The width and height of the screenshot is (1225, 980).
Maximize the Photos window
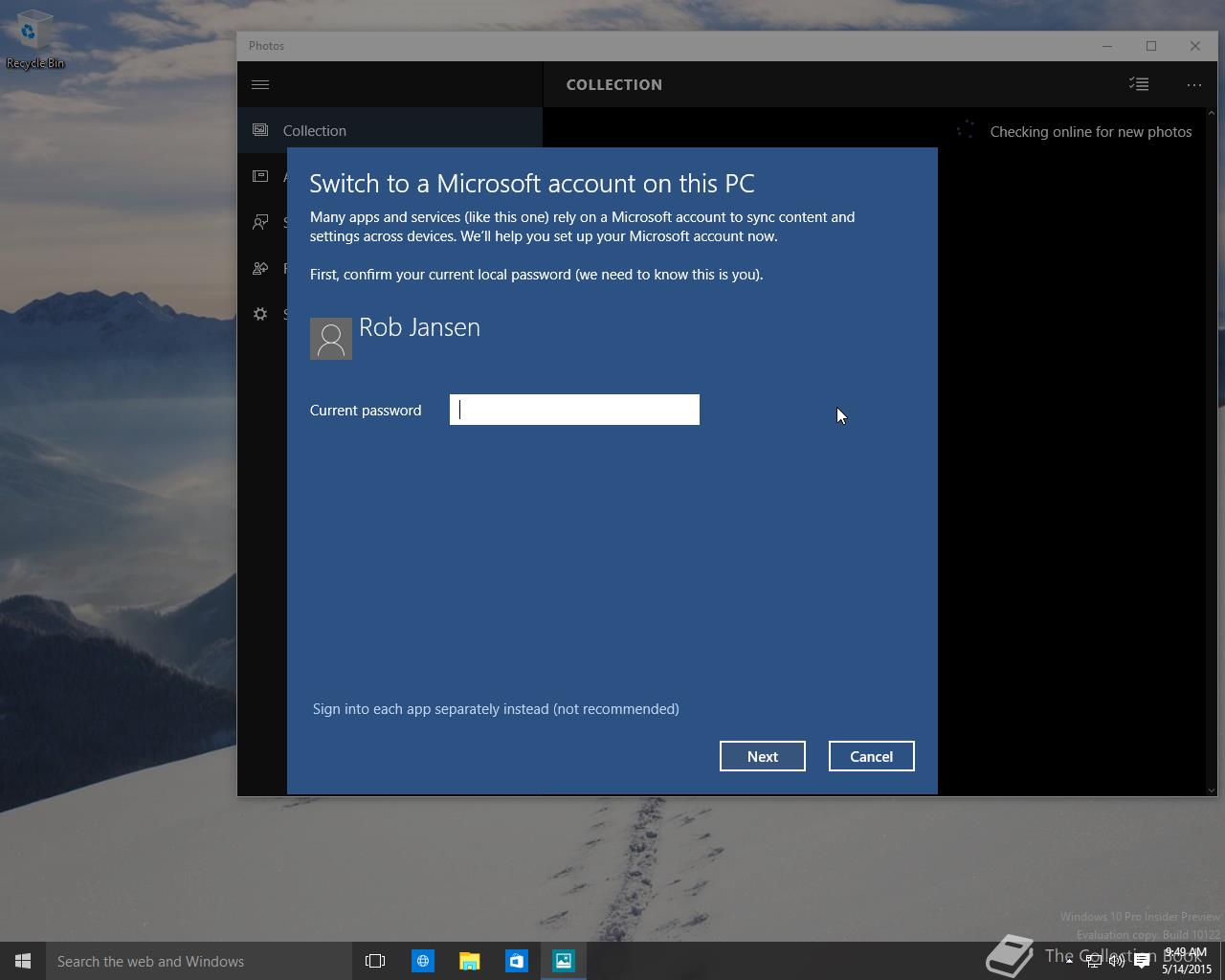[1151, 46]
